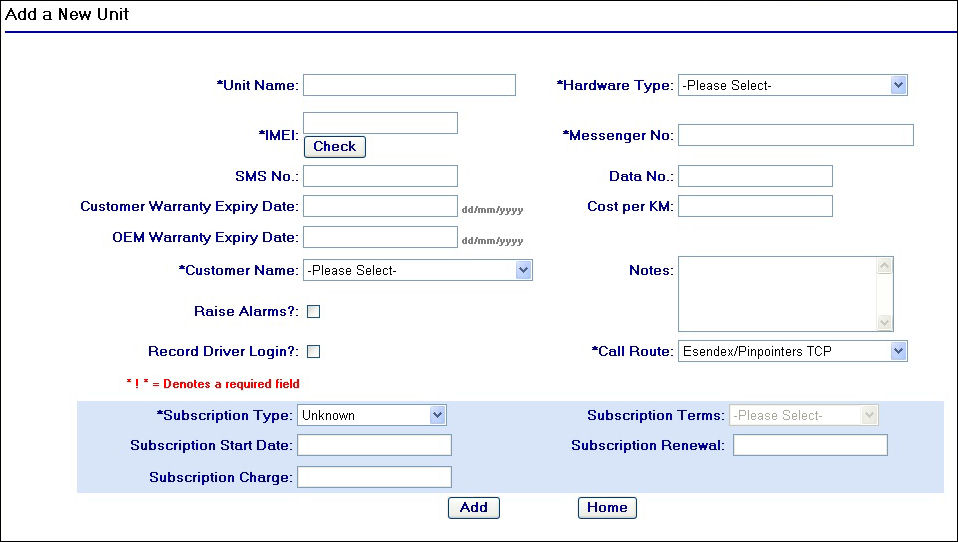Click into the IMEI input field
Viewport: 958px width, 542px height.
380,123
